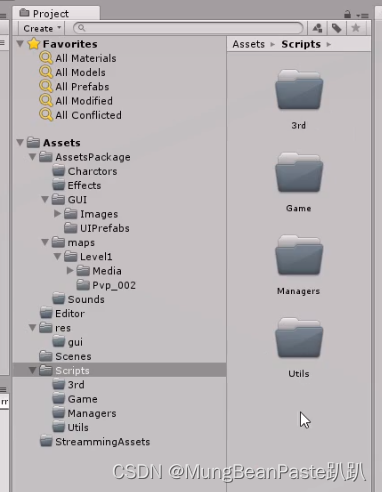This screenshot has width=382, height=492.
Task: Expand the Media folder
Action: tap(70, 270)
